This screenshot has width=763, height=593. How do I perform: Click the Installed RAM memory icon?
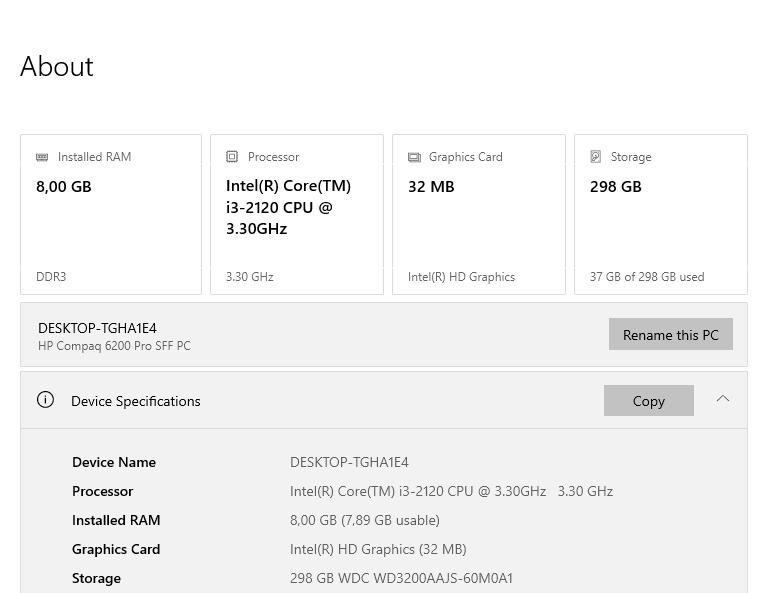point(42,157)
